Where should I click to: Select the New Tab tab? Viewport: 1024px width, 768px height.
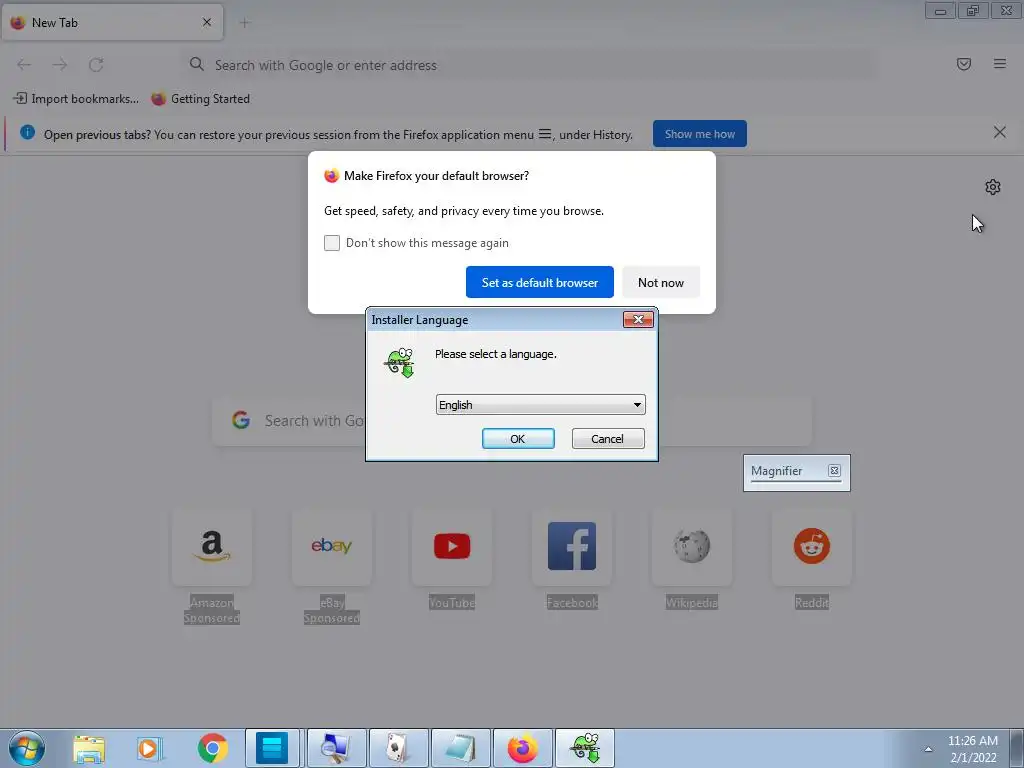[x=112, y=23]
